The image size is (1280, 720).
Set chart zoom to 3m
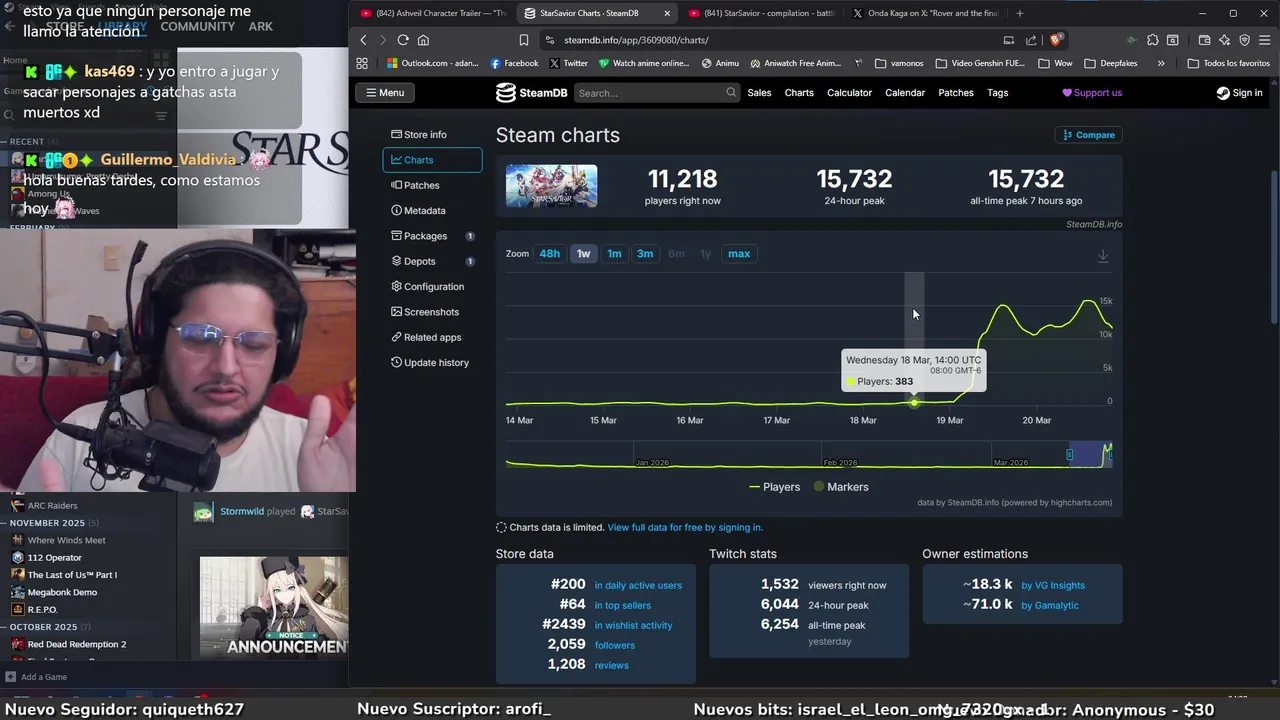pos(645,254)
